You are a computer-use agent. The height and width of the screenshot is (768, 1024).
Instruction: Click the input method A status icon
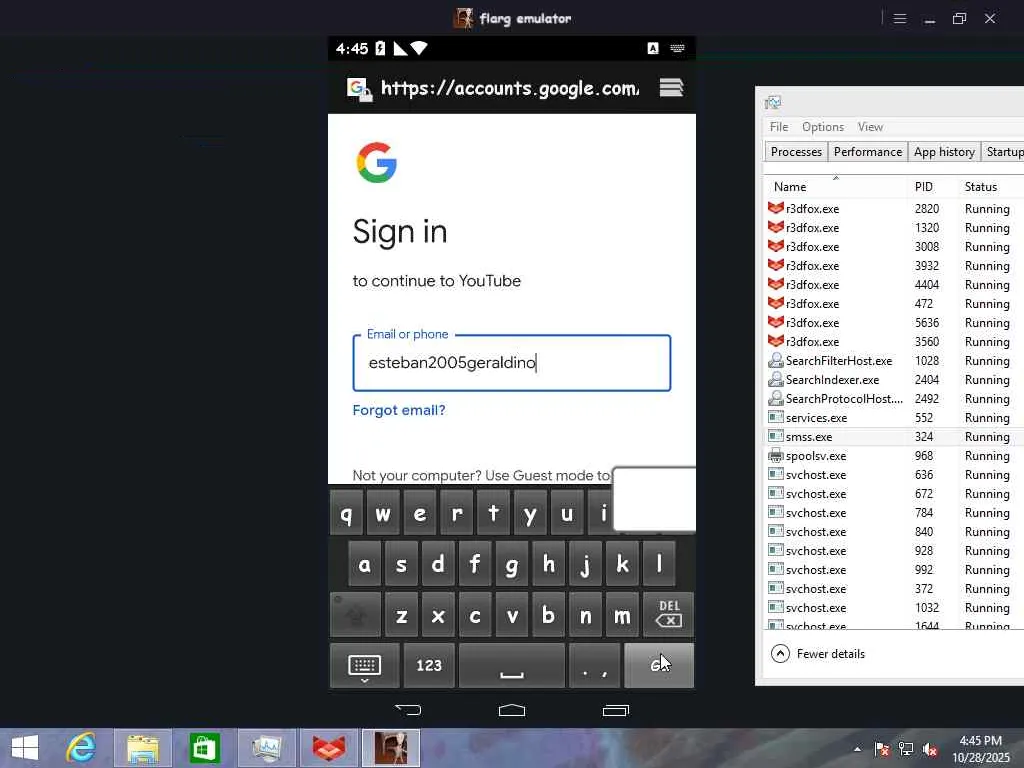tap(652, 48)
